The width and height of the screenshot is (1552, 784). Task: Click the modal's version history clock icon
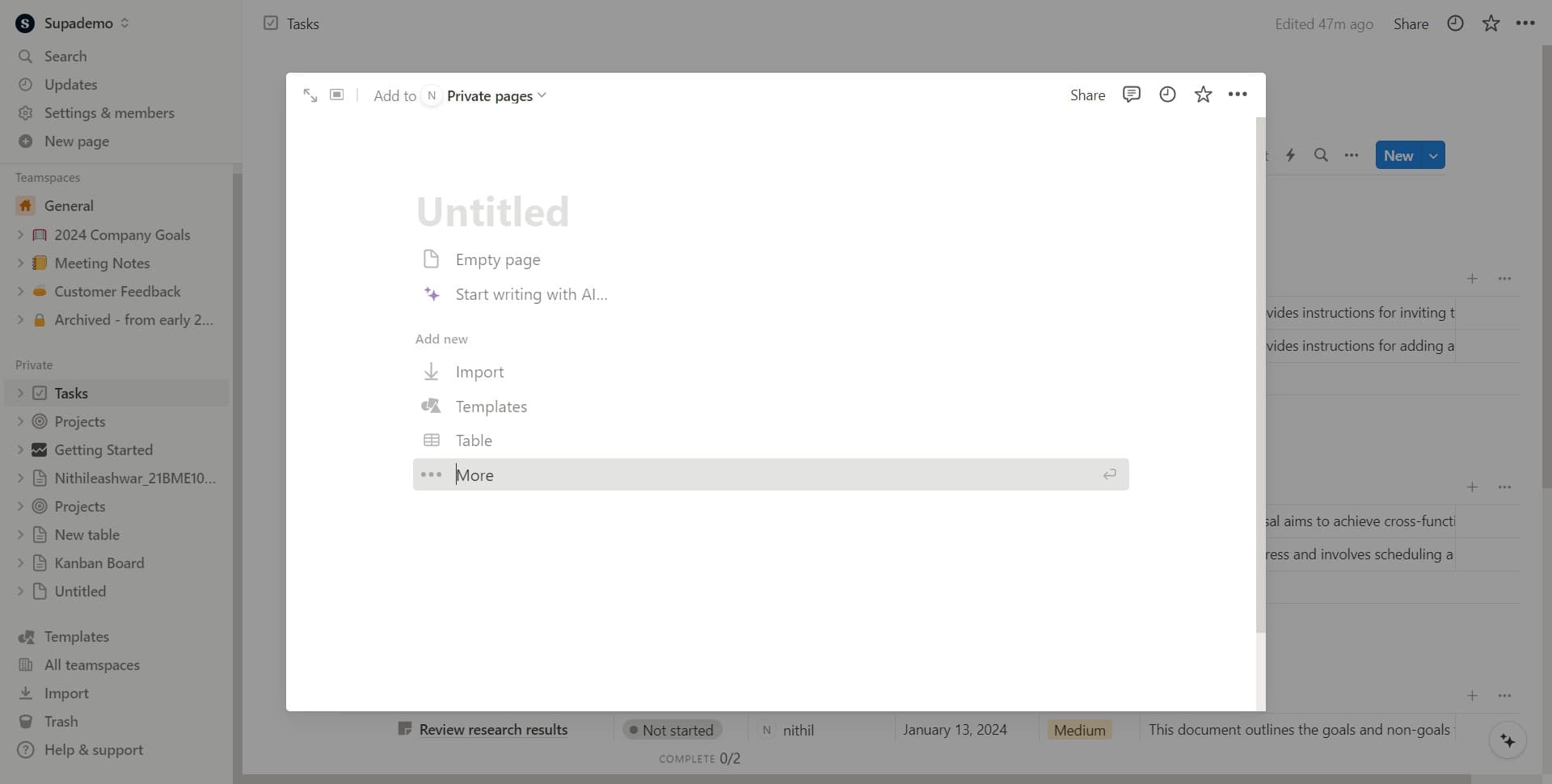(x=1167, y=95)
